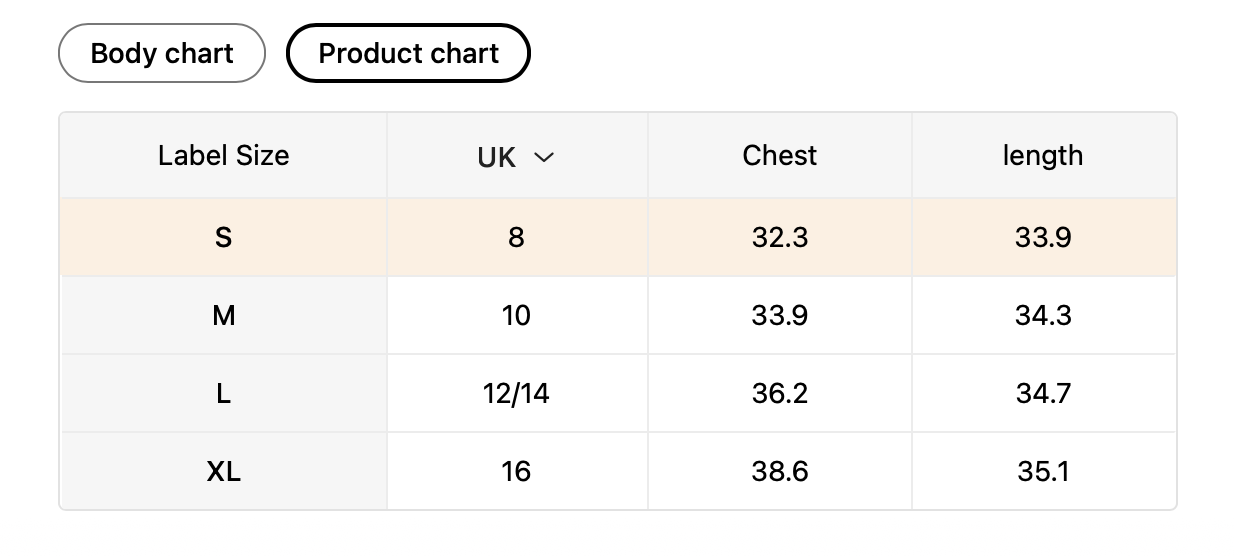Screen dimensions: 1234x556
Task: Select the M size row label
Action: (223, 316)
